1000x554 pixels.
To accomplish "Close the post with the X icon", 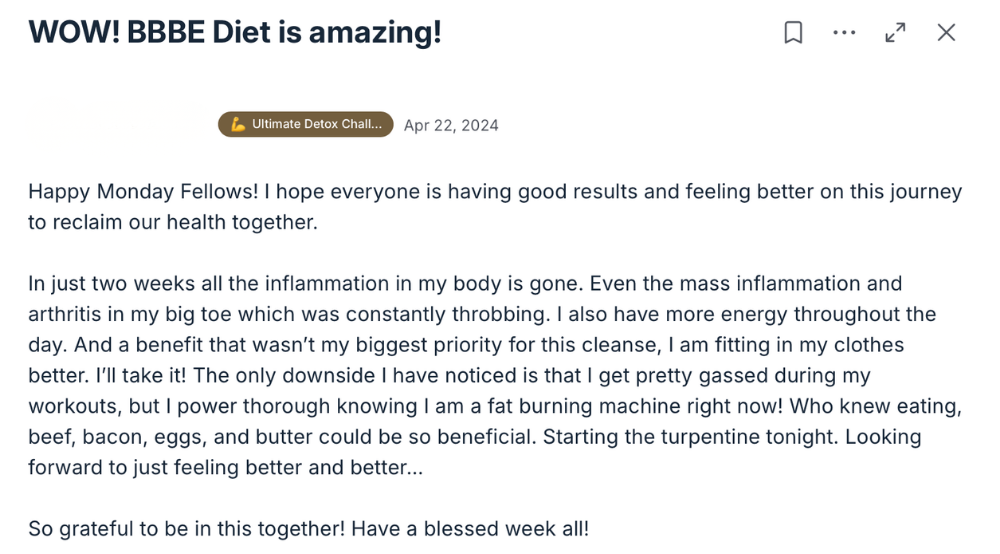I will [x=946, y=33].
